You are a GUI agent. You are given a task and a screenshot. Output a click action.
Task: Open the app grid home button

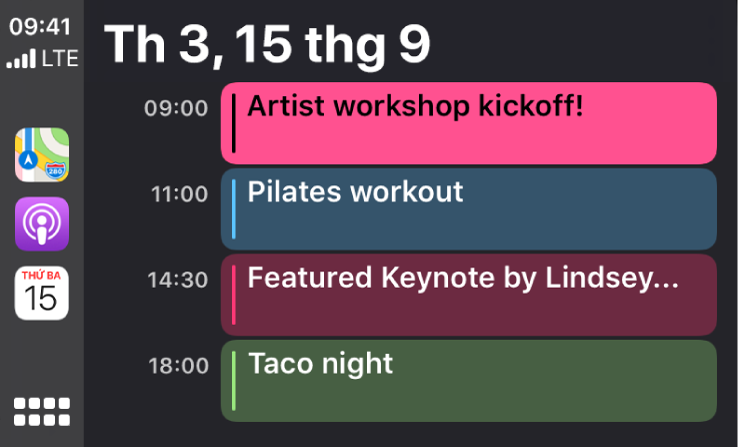(42, 412)
